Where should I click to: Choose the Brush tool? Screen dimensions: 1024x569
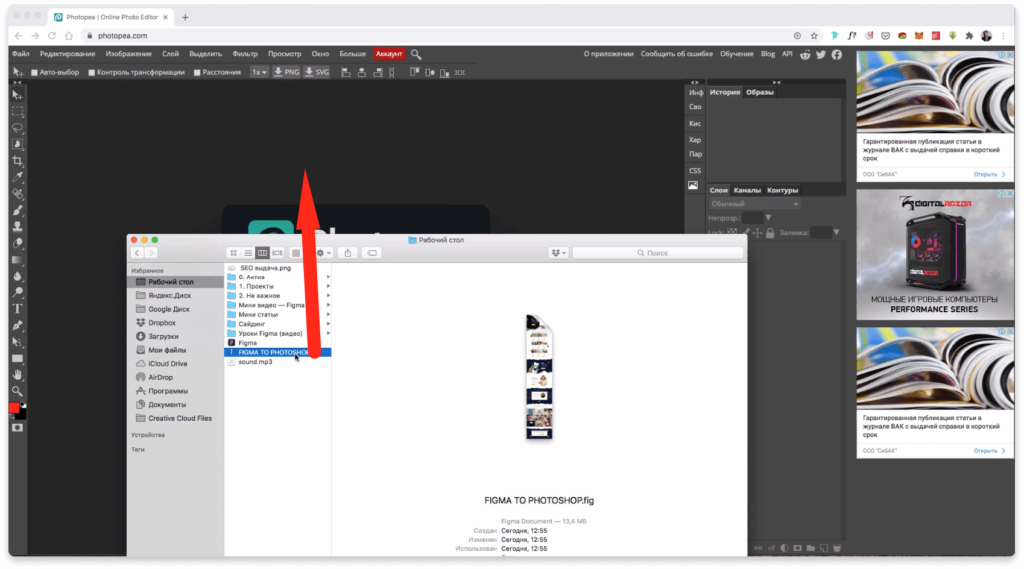pos(17,210)
